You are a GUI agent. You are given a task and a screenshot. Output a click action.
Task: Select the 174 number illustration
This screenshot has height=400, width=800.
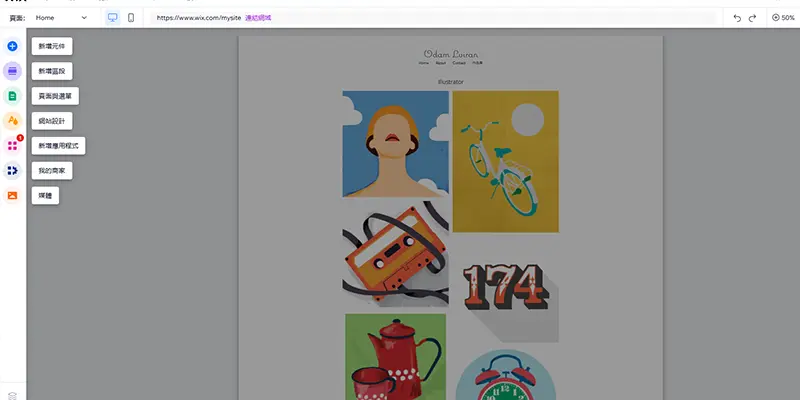(506, 289)
